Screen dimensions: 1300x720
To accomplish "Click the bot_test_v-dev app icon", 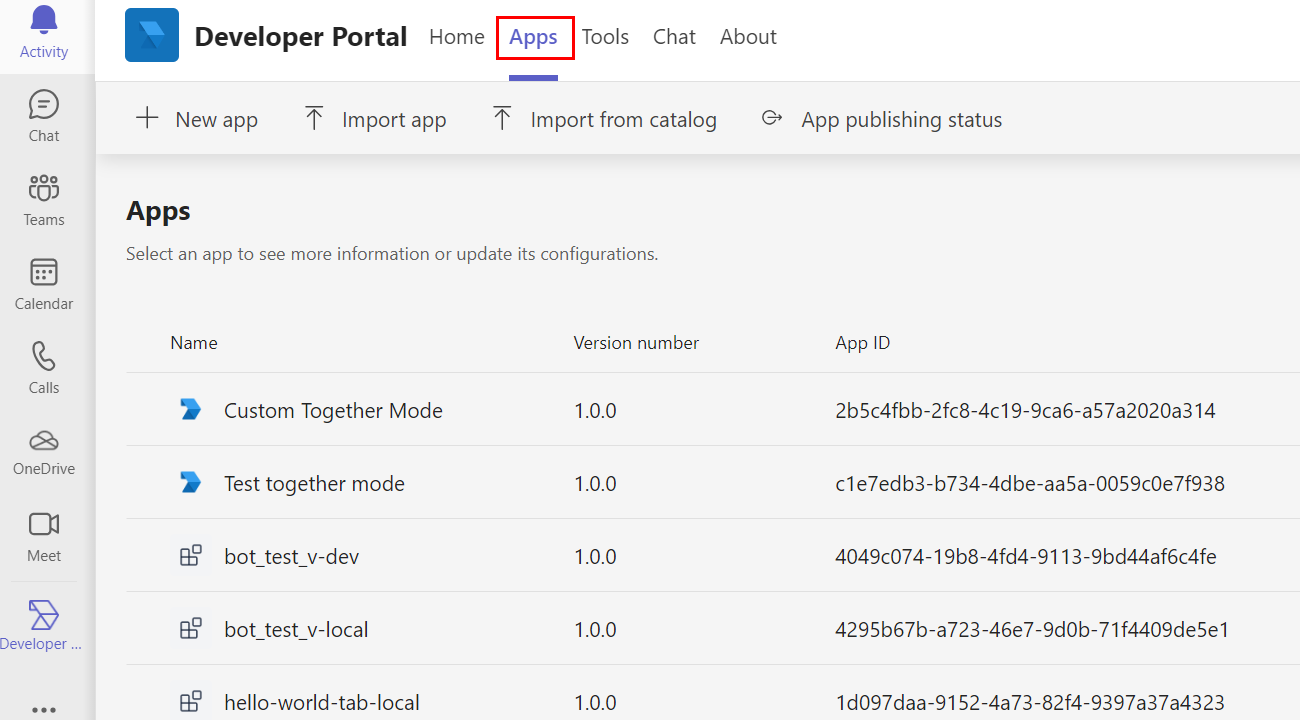I will click(x=190, y=556).
